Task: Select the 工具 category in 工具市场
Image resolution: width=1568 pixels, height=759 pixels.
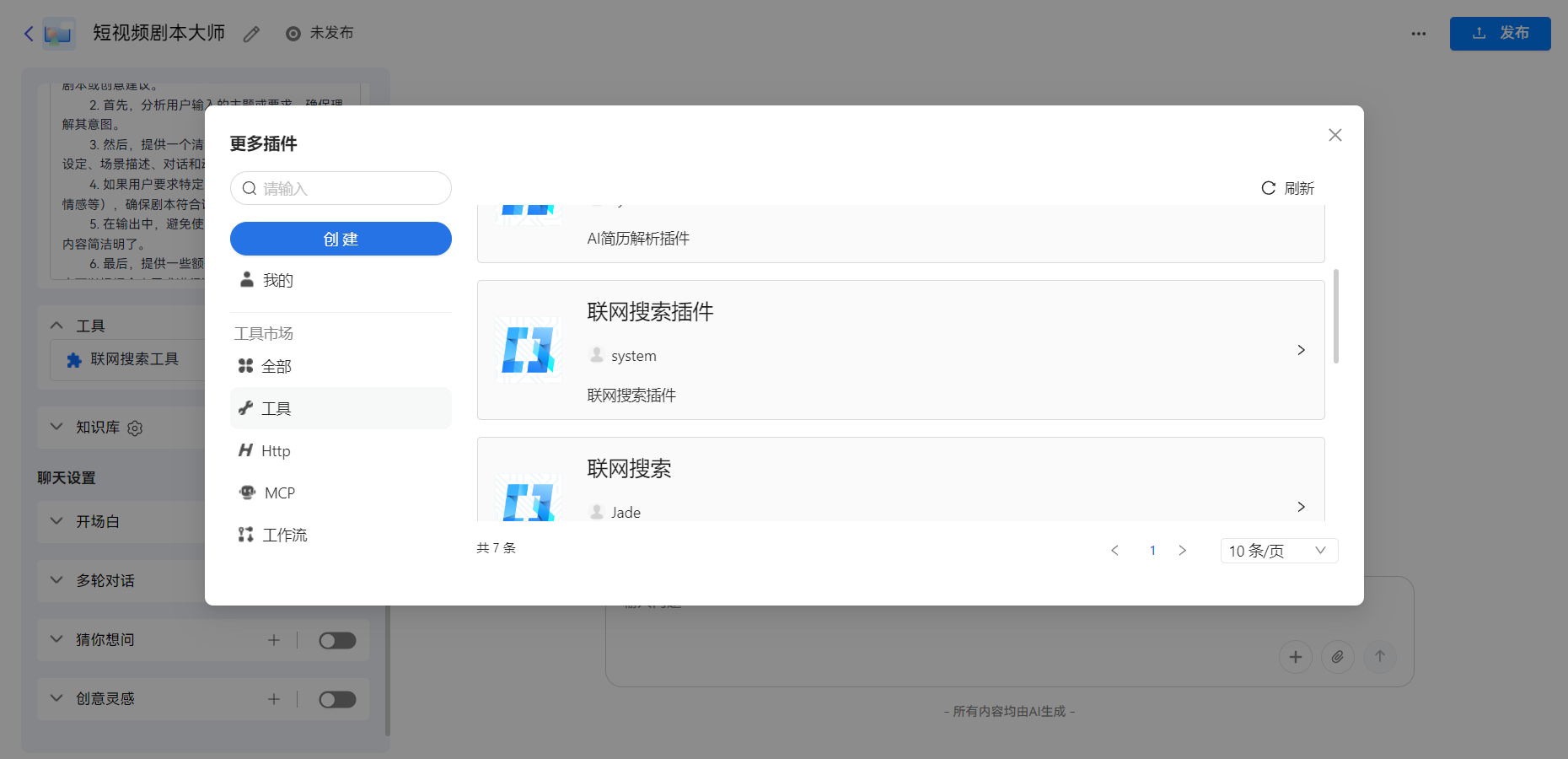Action: pyautogui.click(x=275, y=408)
